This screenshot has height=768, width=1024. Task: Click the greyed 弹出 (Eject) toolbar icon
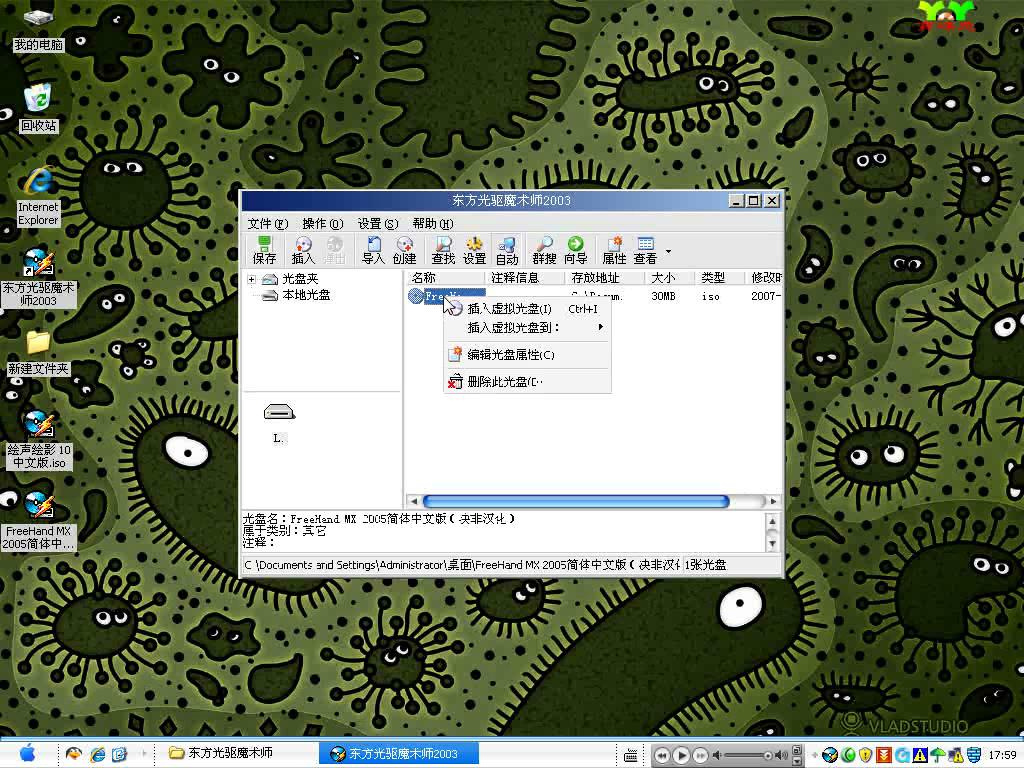(x=334, y=251)
